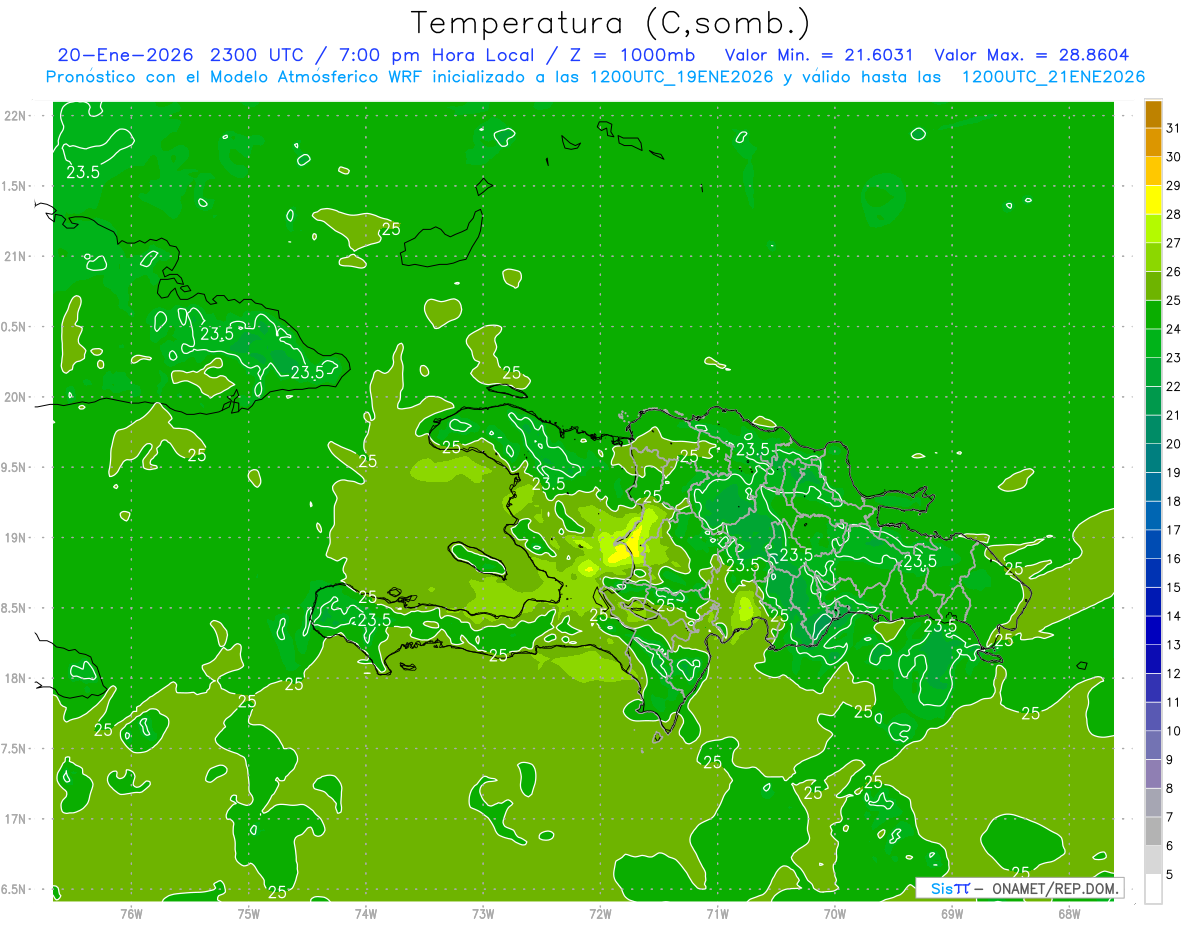Click latitude axis label '21N'
This screenshot has height=927, width=1200.
tap(15, 257)
